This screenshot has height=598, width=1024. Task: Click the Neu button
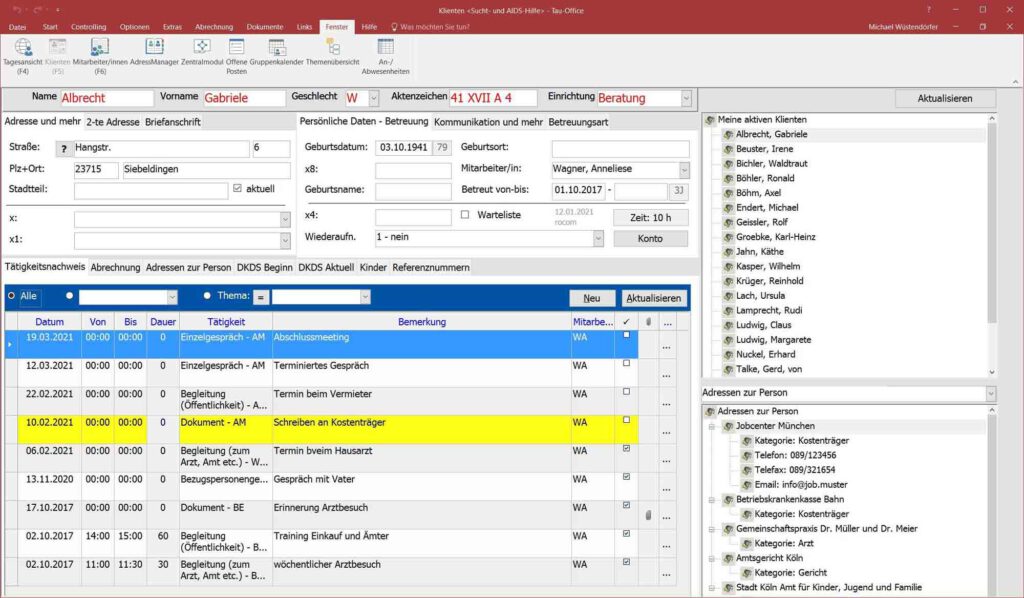(592, 298)
